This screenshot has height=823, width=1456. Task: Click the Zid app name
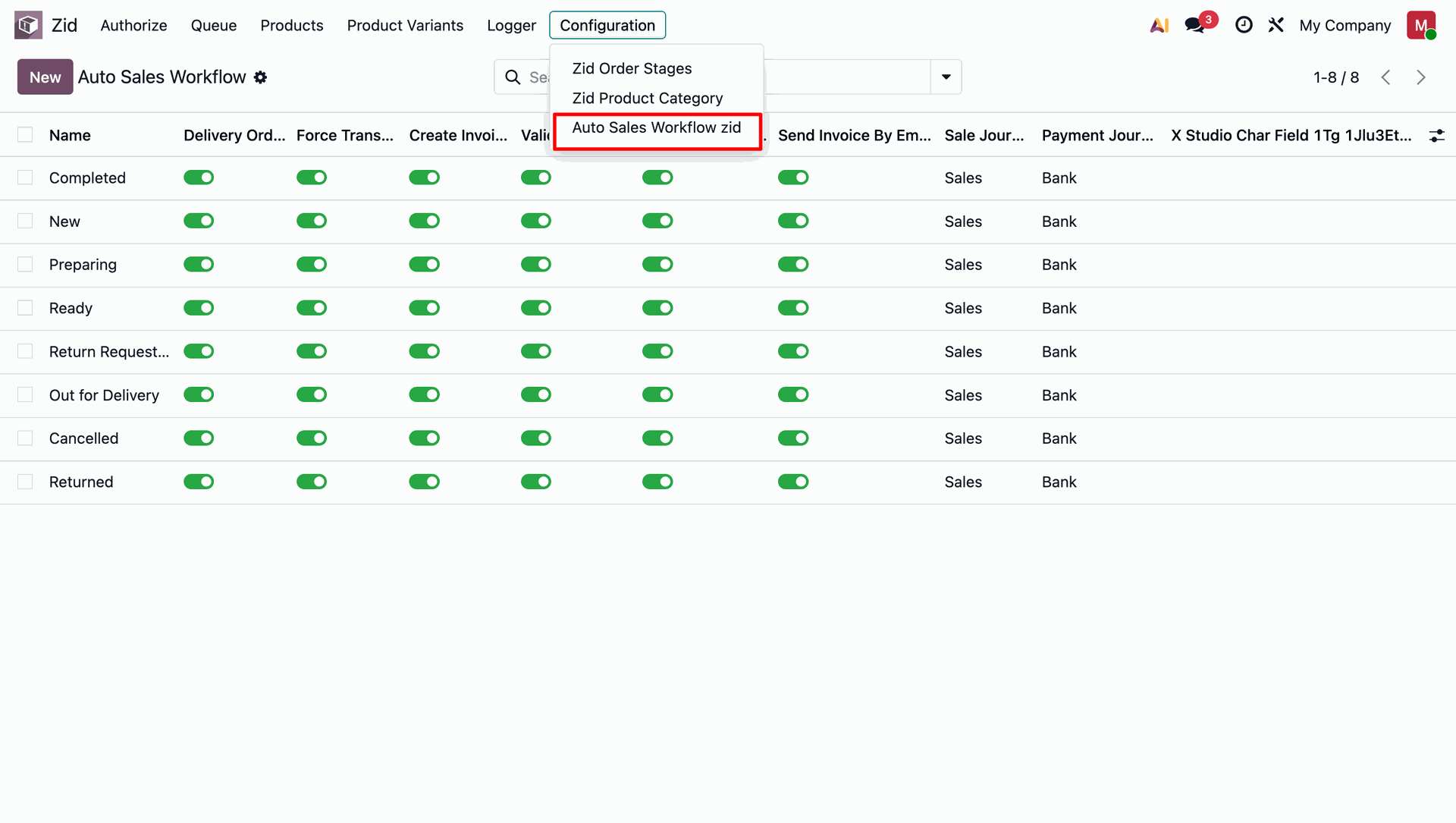64,25
